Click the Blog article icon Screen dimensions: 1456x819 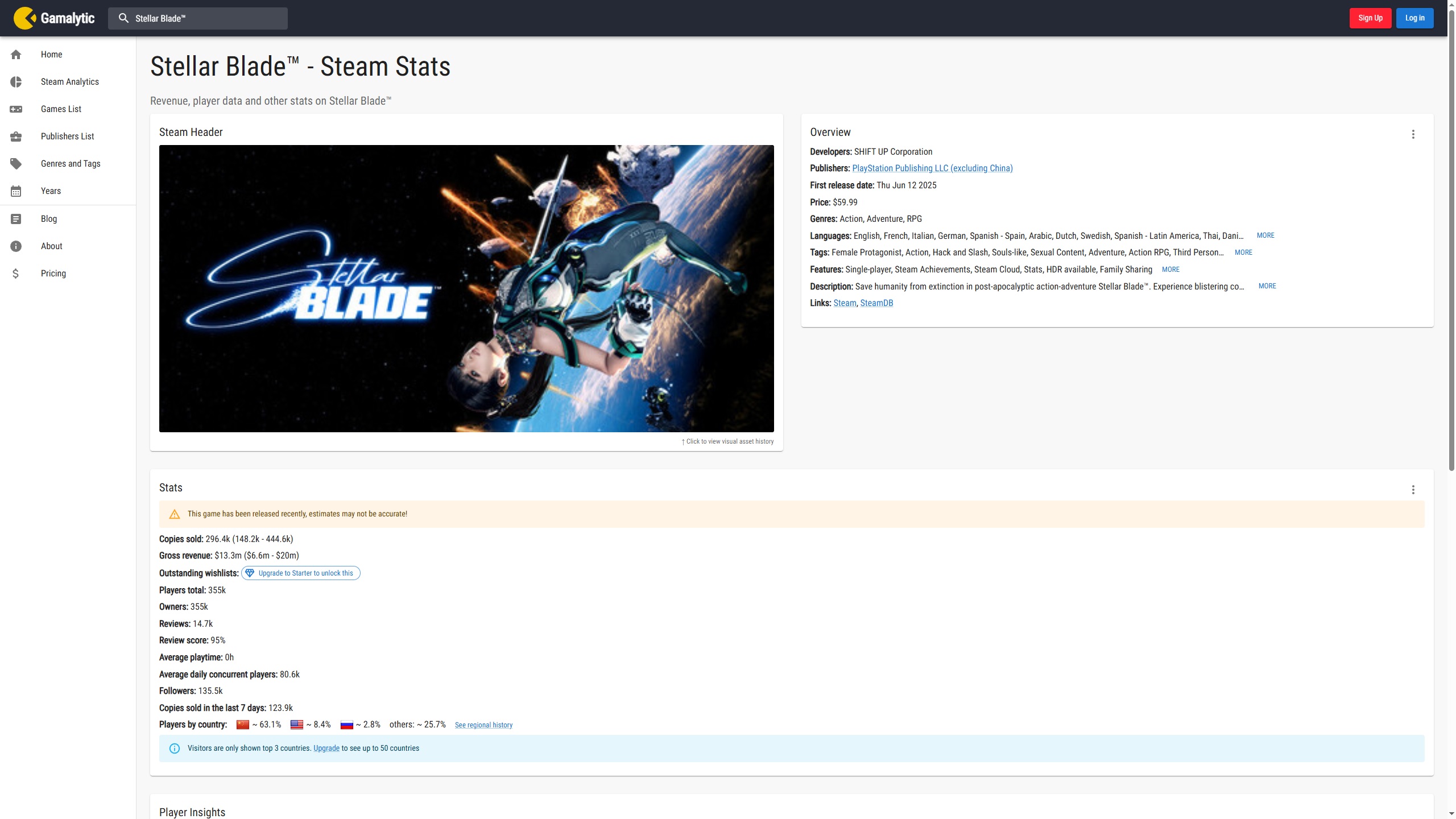[16, 219]
